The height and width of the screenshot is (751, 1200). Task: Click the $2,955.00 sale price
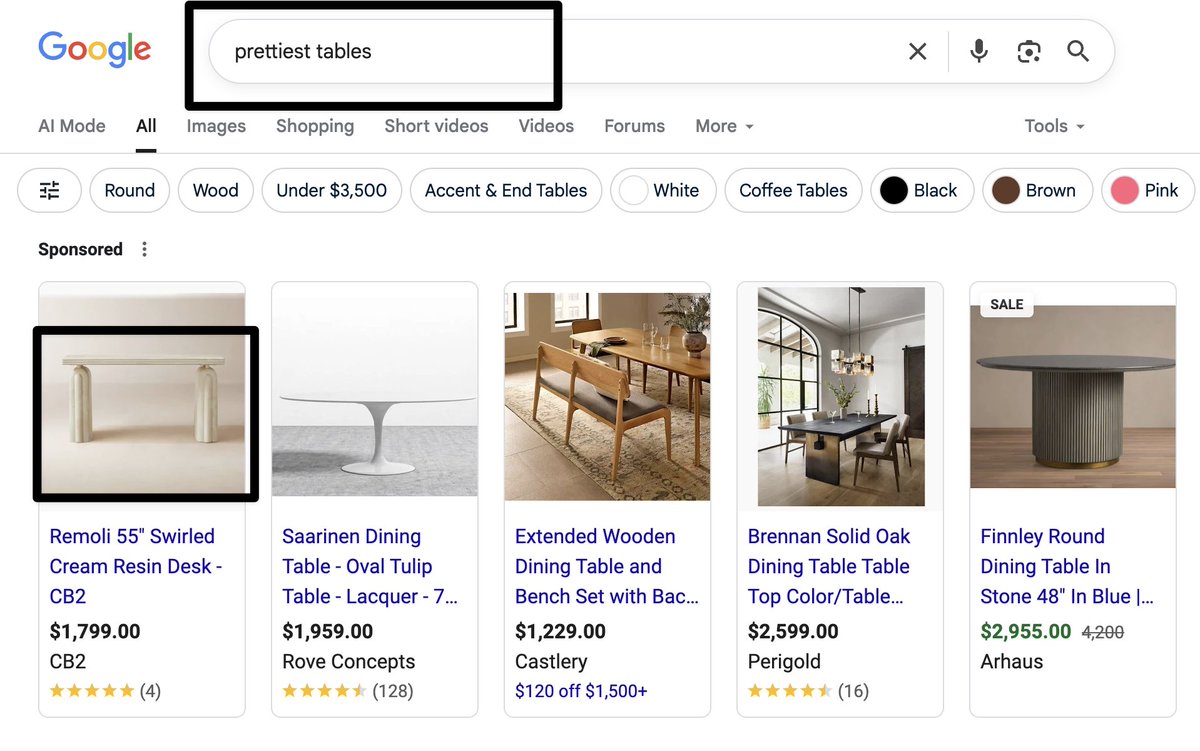click(1026, 632)
